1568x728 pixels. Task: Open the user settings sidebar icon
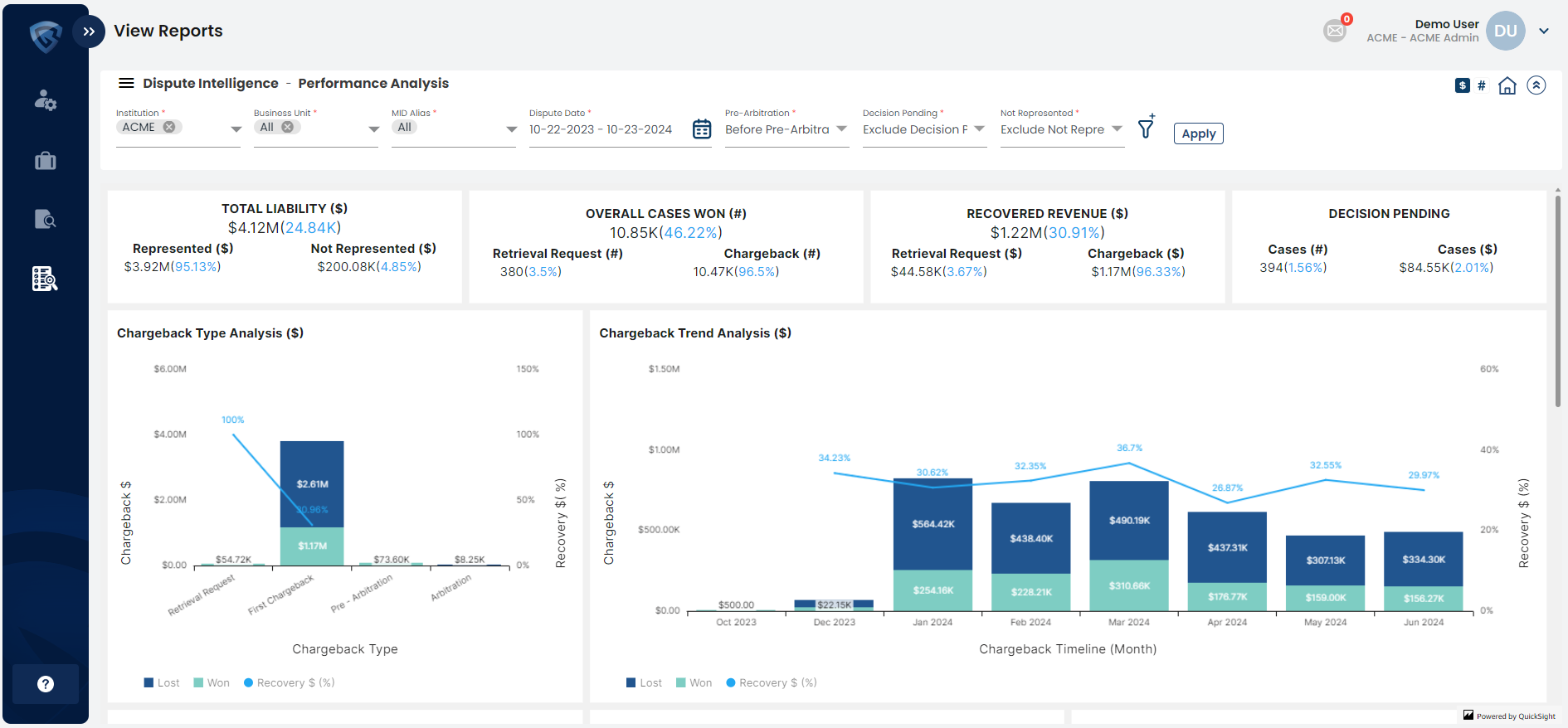point(45,101)
